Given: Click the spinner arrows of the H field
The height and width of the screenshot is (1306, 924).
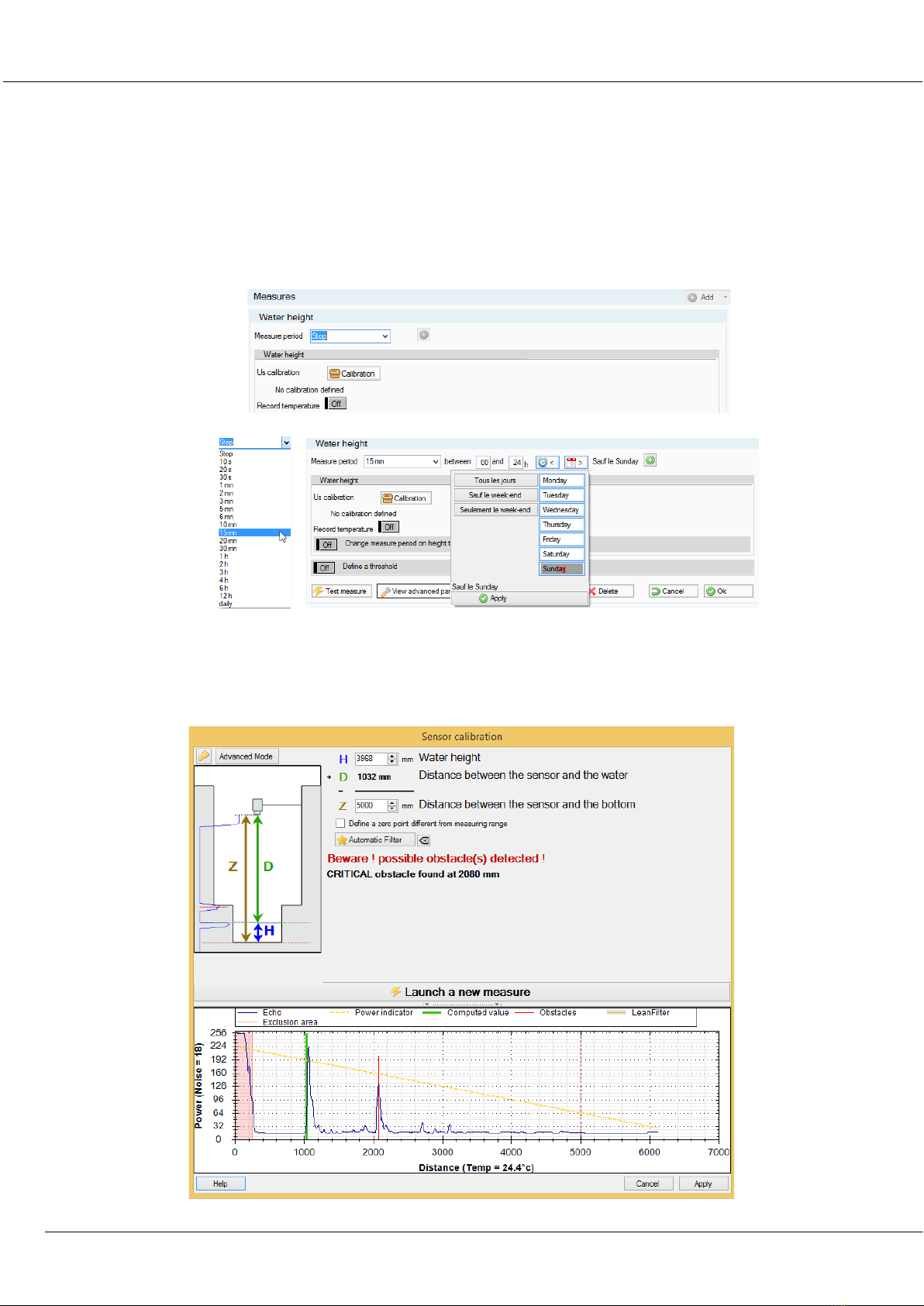Looking at the screenshot, I should [392, 759].
